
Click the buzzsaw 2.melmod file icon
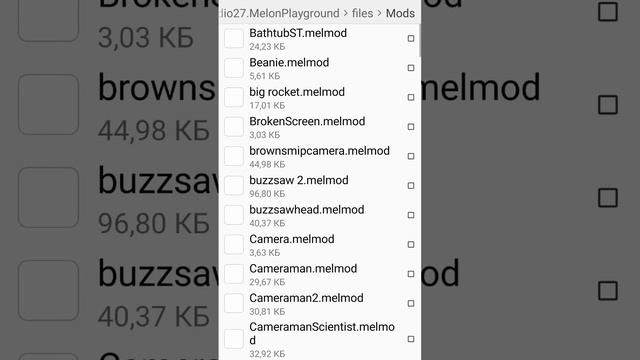234,185
